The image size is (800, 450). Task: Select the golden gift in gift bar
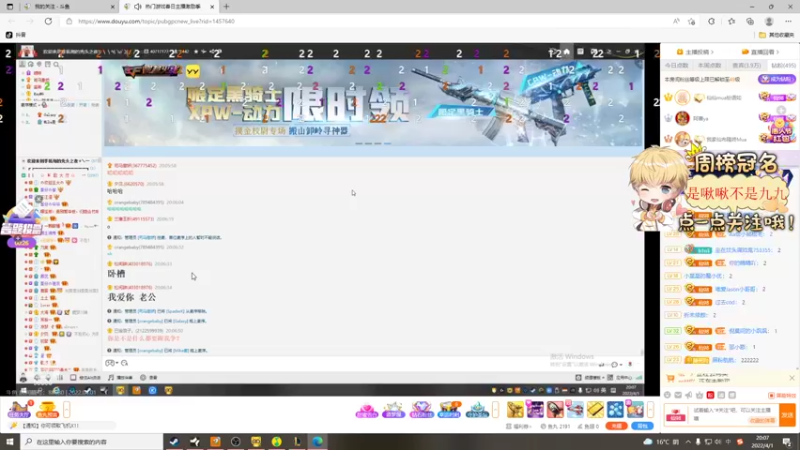pyautogui.click(x=515, y=409)
